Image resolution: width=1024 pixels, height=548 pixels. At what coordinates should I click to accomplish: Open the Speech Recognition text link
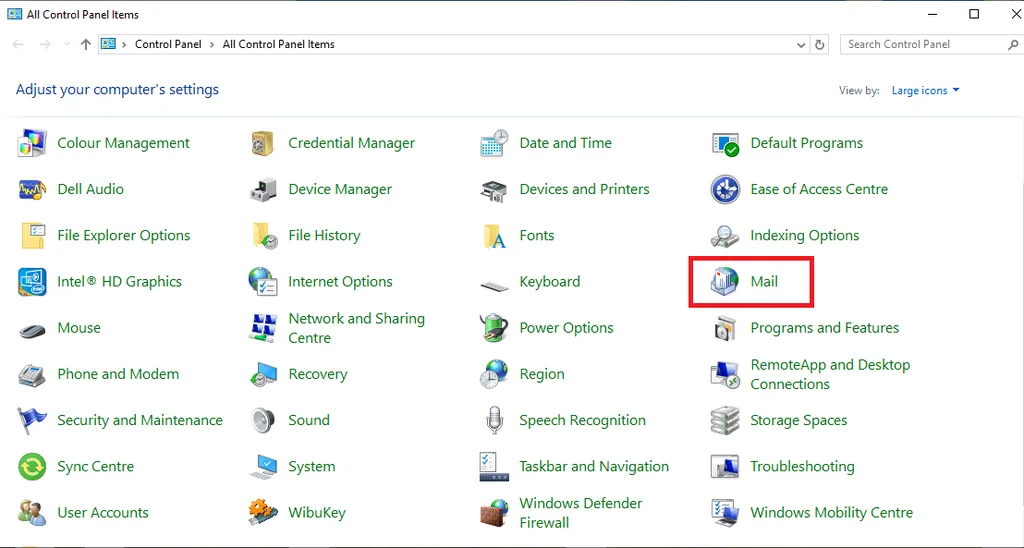coord(582,421)
